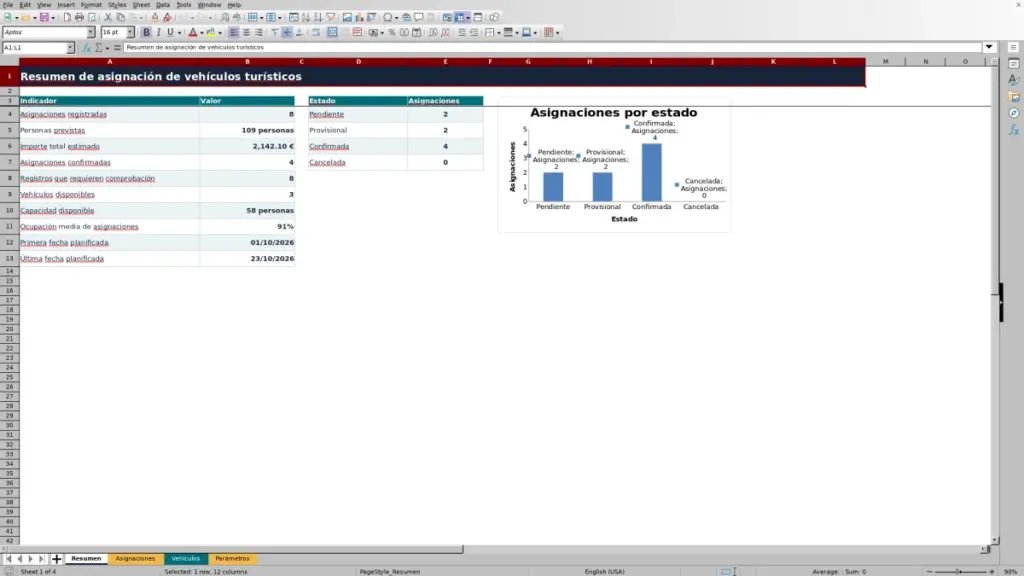Click the add new sheet plus button
The width and height of the screenshot is (1024, 576).
(56, 558)
